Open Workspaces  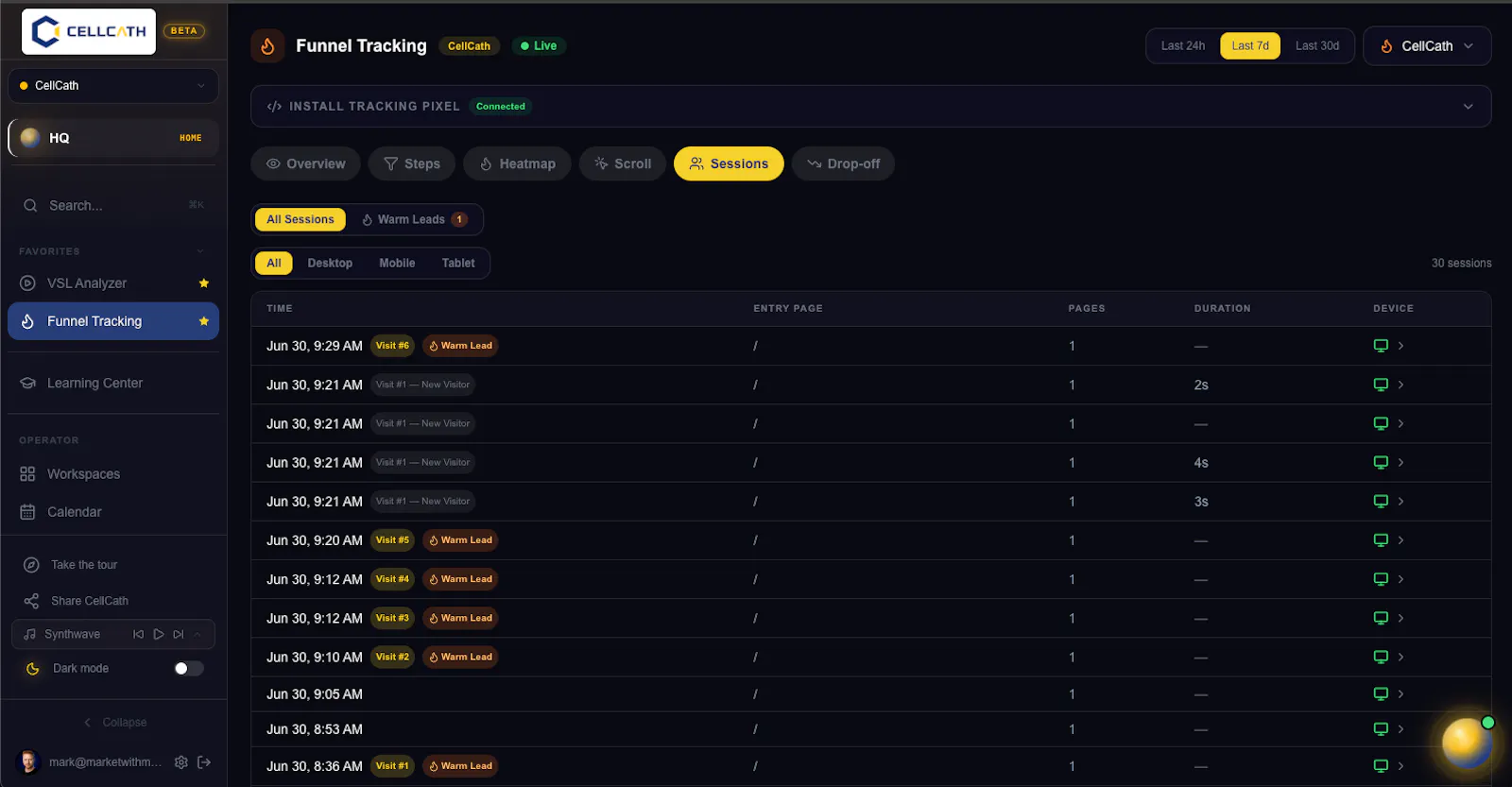click(113, 474)
